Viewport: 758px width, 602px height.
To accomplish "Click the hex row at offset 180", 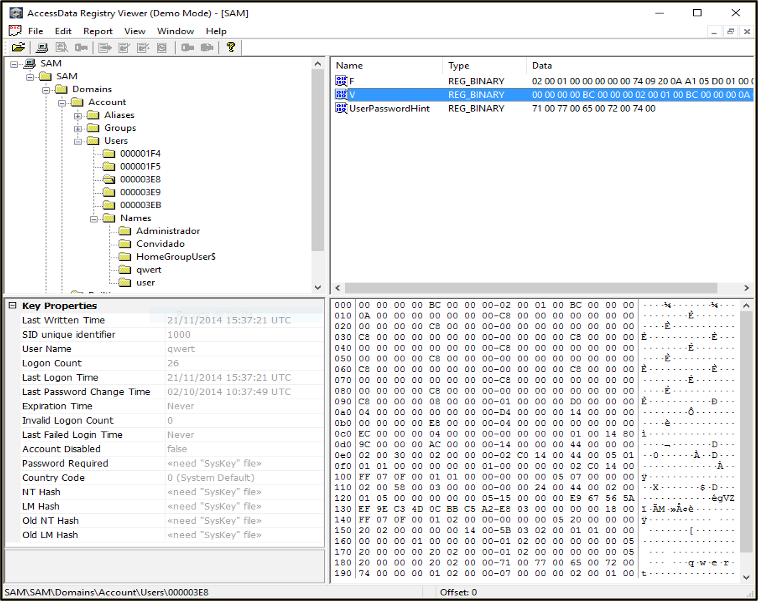I will pyautogui.click(x=534, y=563).
